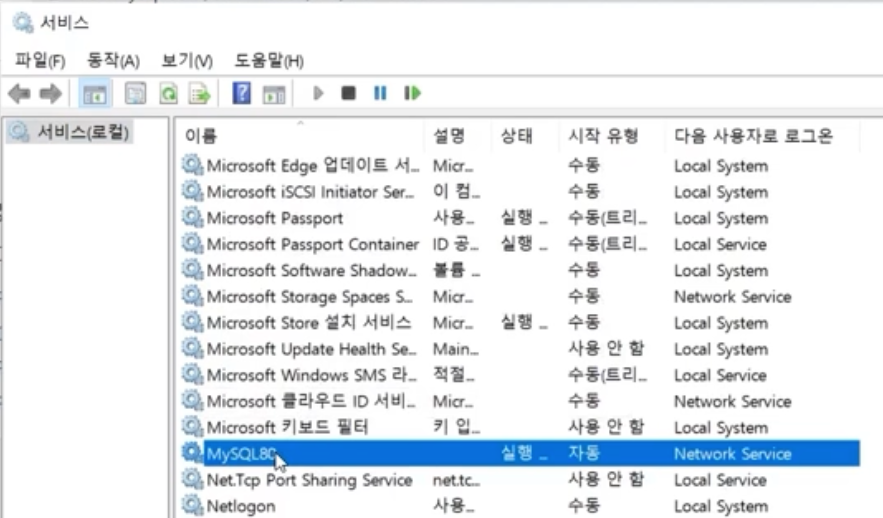Go back with the left arrow toolbar icon

20,93
